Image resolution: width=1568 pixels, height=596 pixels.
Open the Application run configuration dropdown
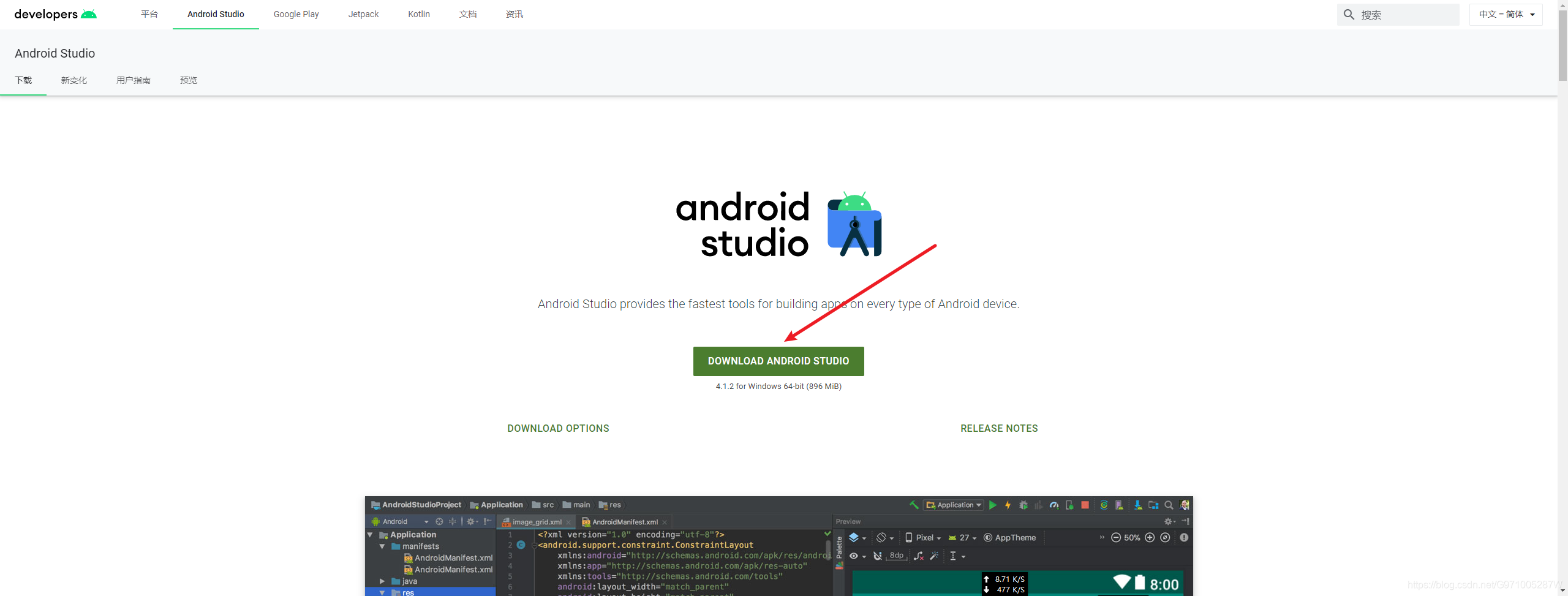[x=954, y=505]
